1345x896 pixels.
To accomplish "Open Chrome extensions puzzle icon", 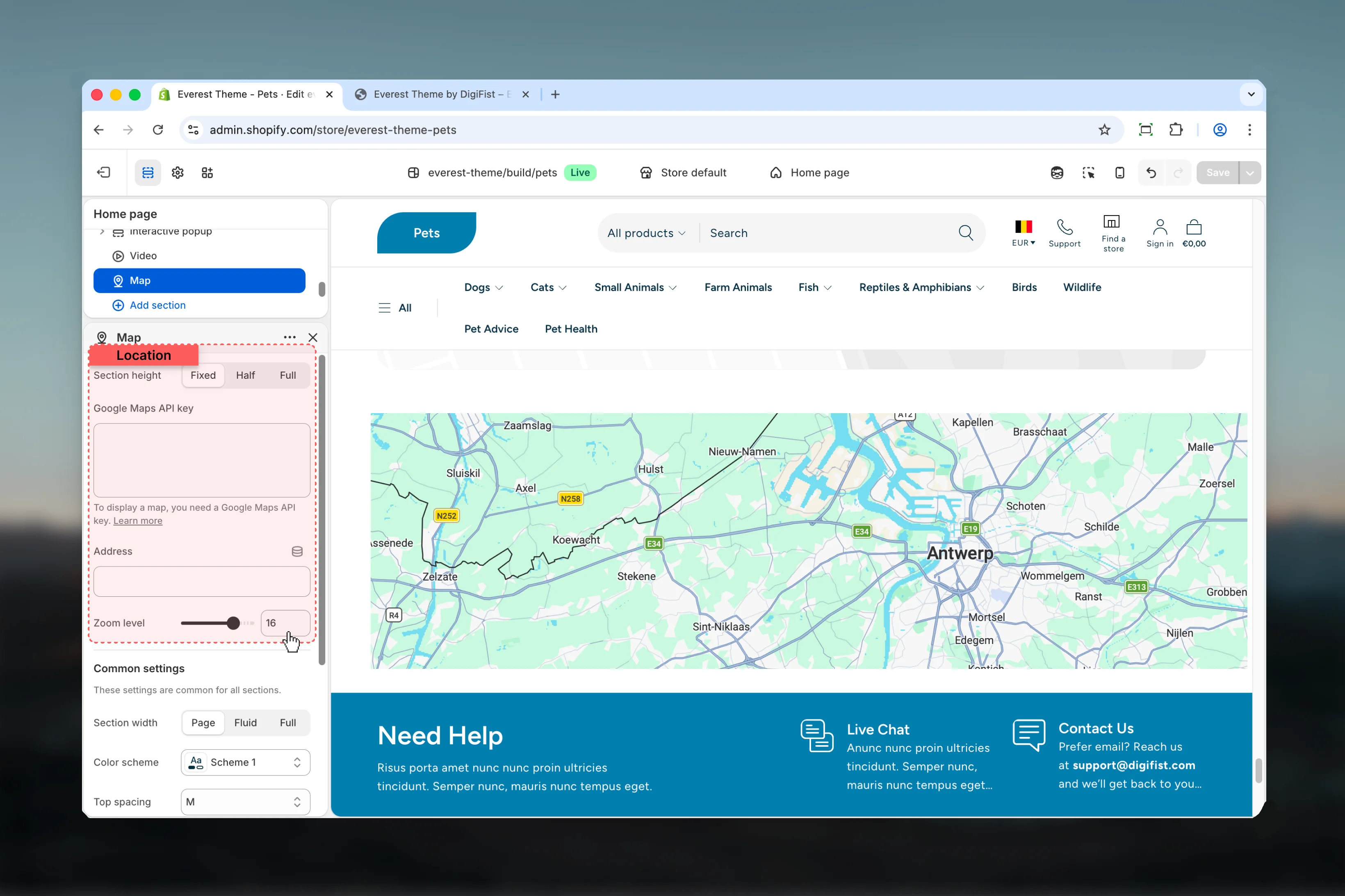I will 1176,130.
